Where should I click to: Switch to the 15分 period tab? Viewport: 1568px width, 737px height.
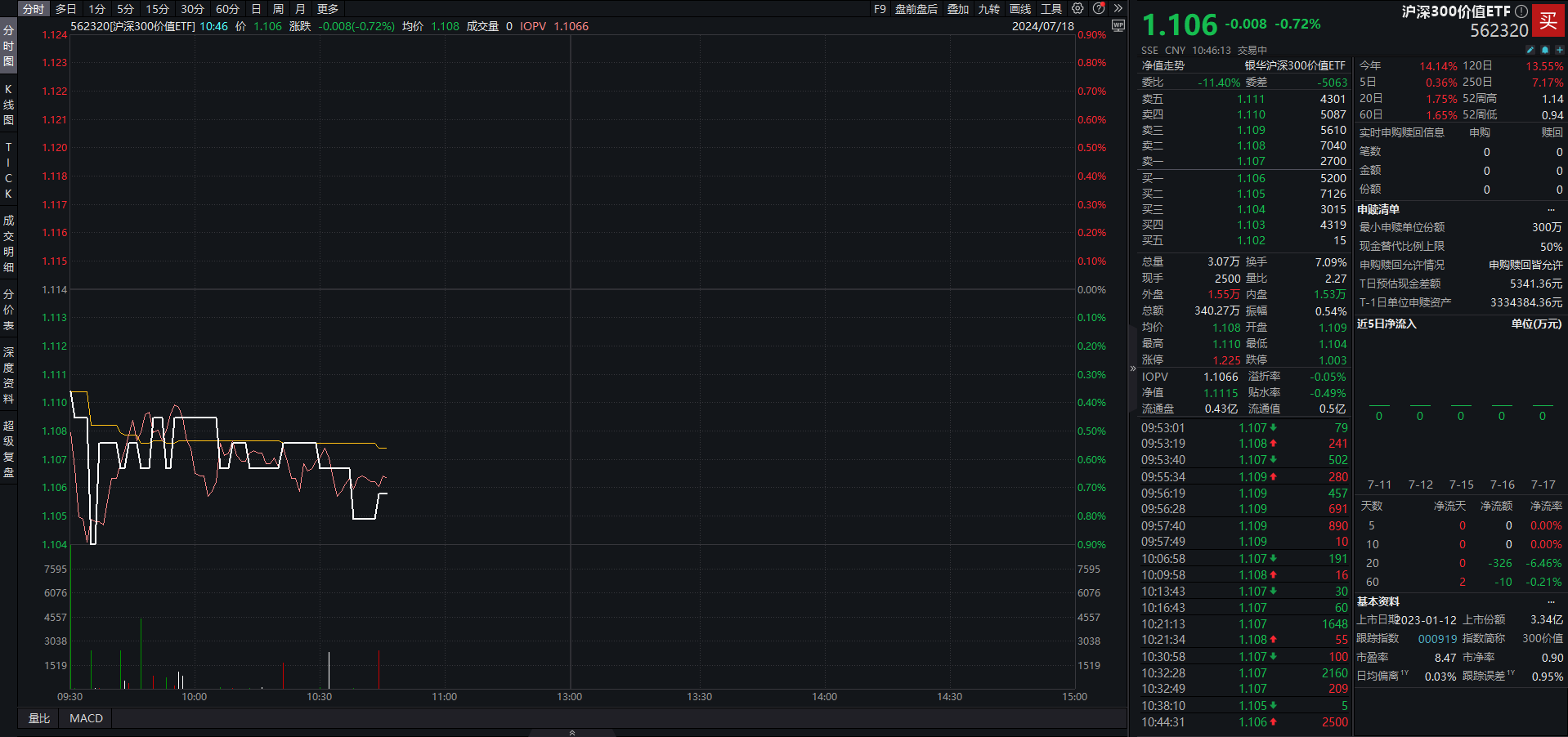point(157,9)
